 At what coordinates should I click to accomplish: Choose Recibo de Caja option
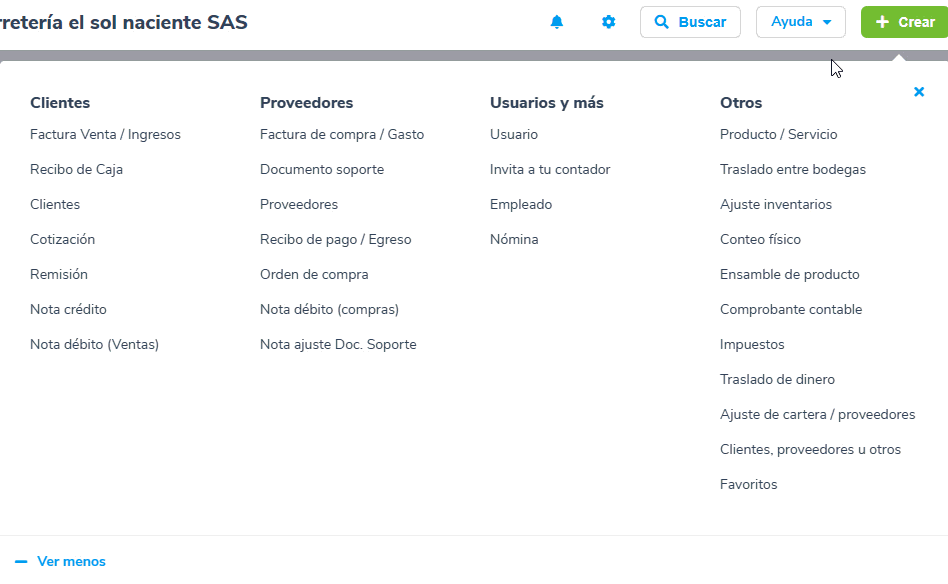76,169
